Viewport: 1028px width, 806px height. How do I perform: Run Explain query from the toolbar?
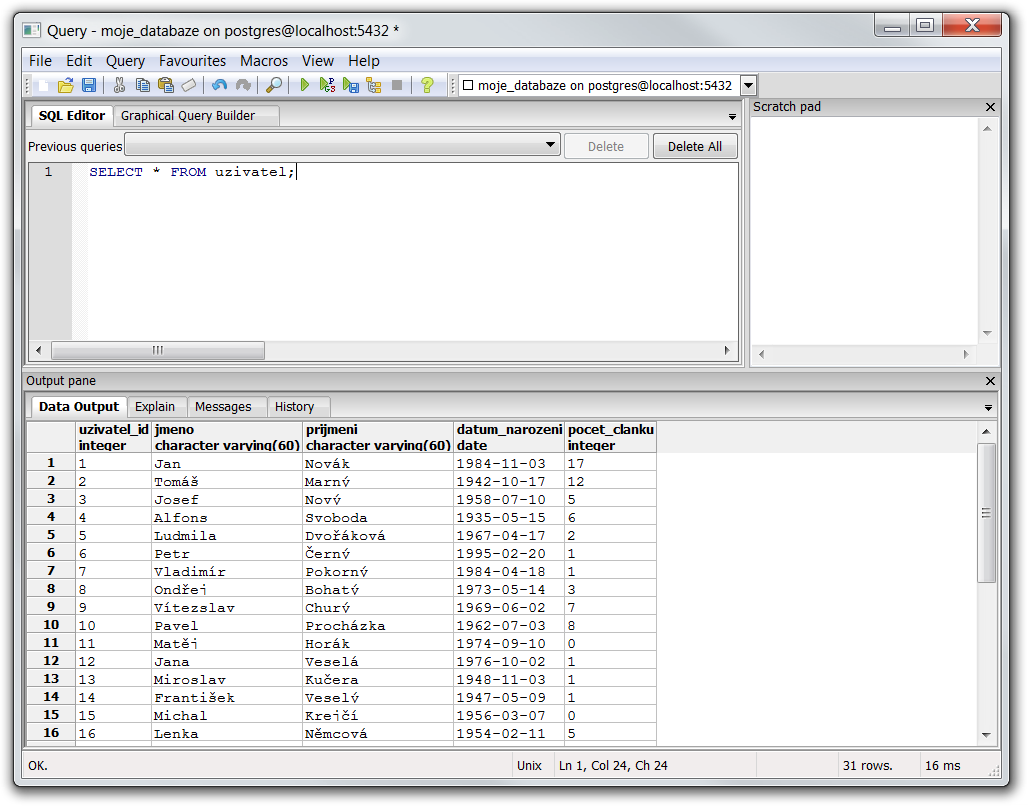pyautogui.click(x=373, y=85)
